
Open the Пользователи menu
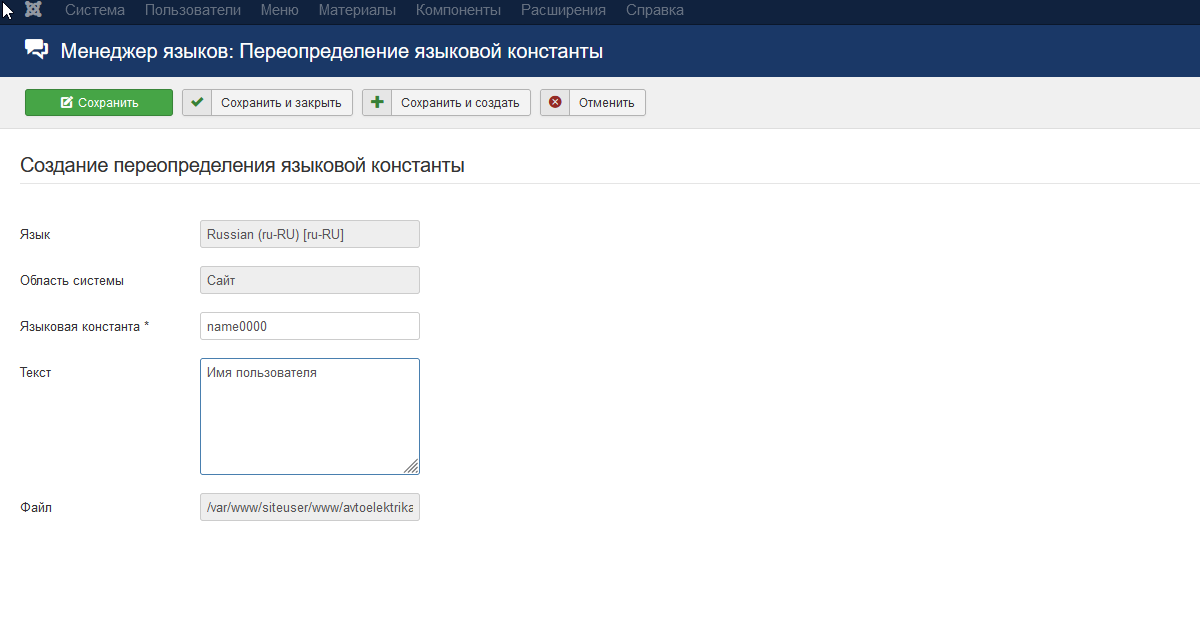[x=192, y=10]
